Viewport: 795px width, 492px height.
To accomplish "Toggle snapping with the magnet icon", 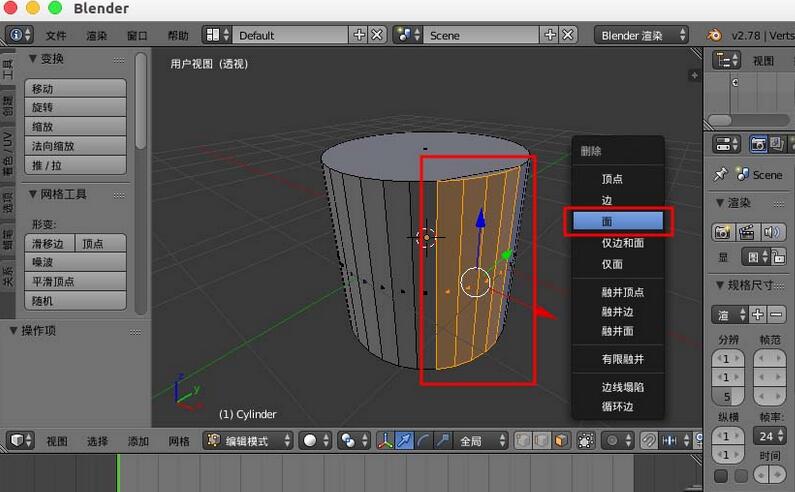I will [x=648, y=440].
